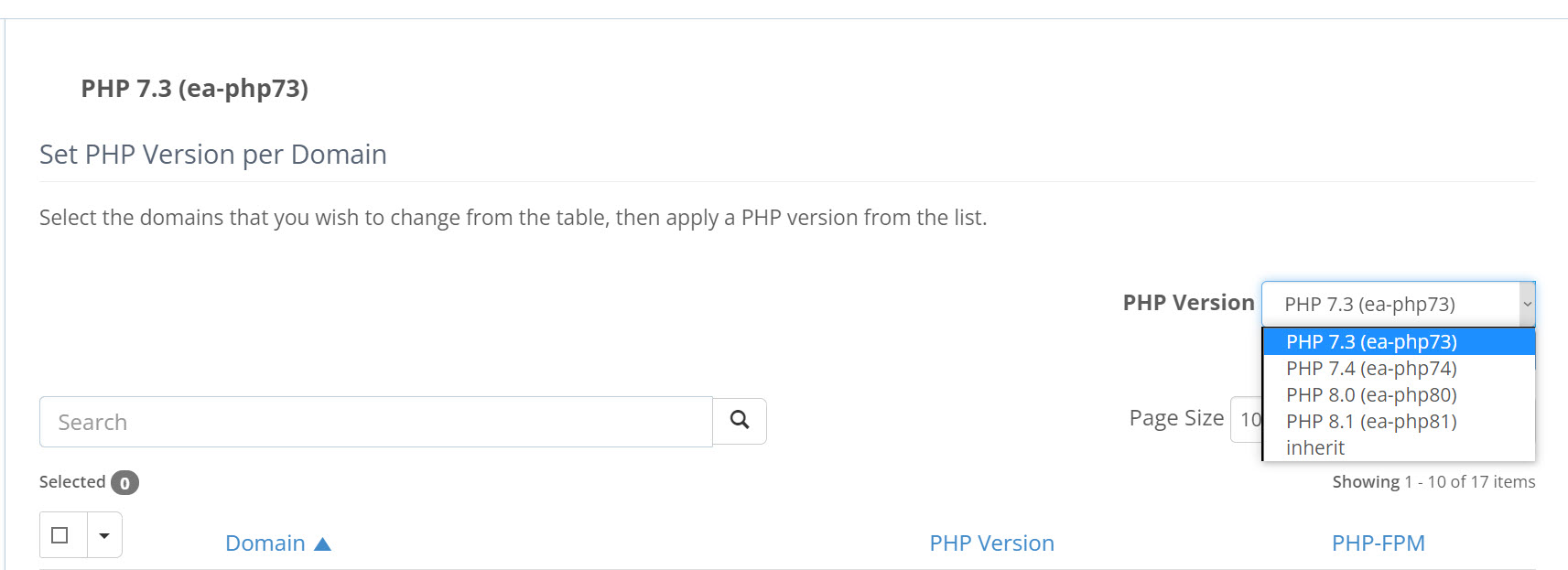Sort by the PHP-FPM column
Screen dimensions: 1568x570
tap(1379, 543)
